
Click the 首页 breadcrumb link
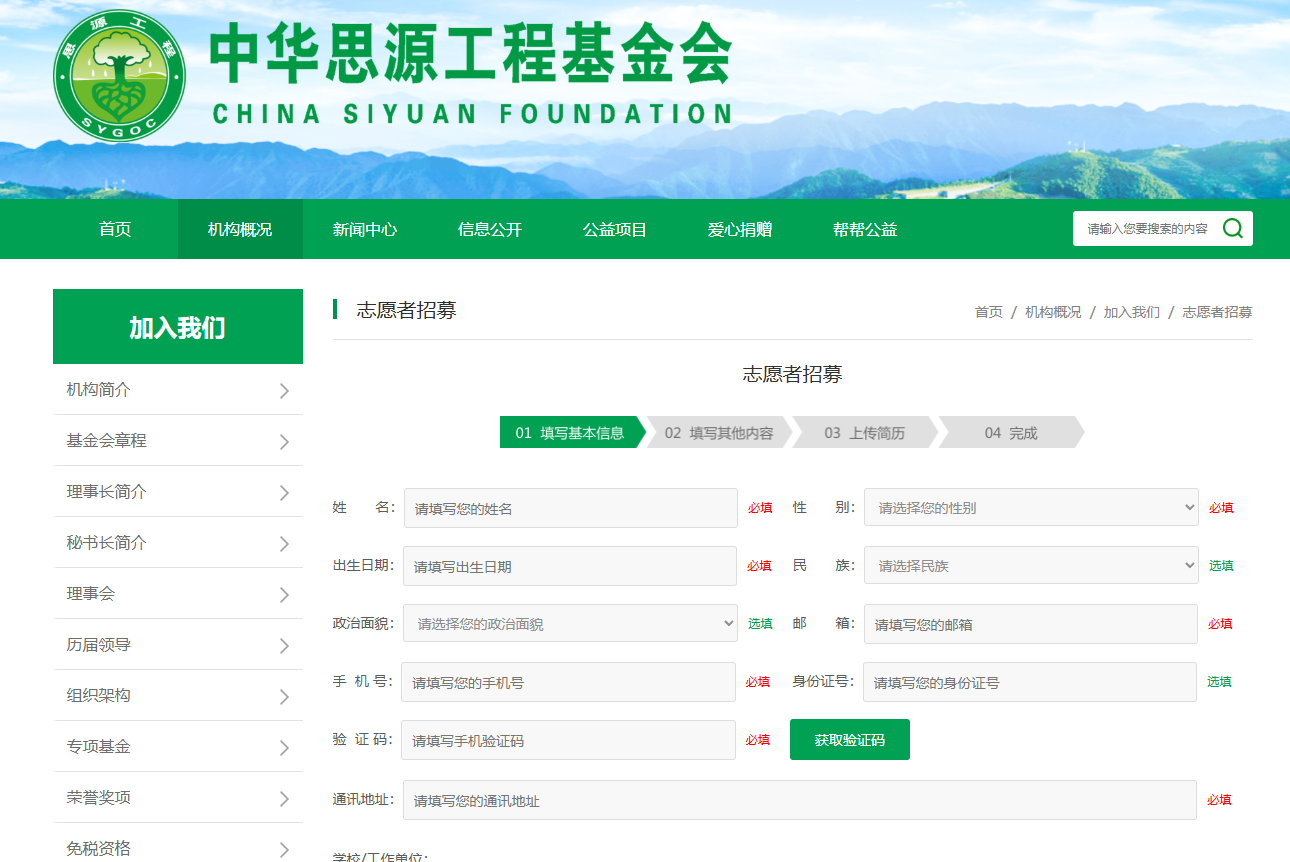point(988,312)
